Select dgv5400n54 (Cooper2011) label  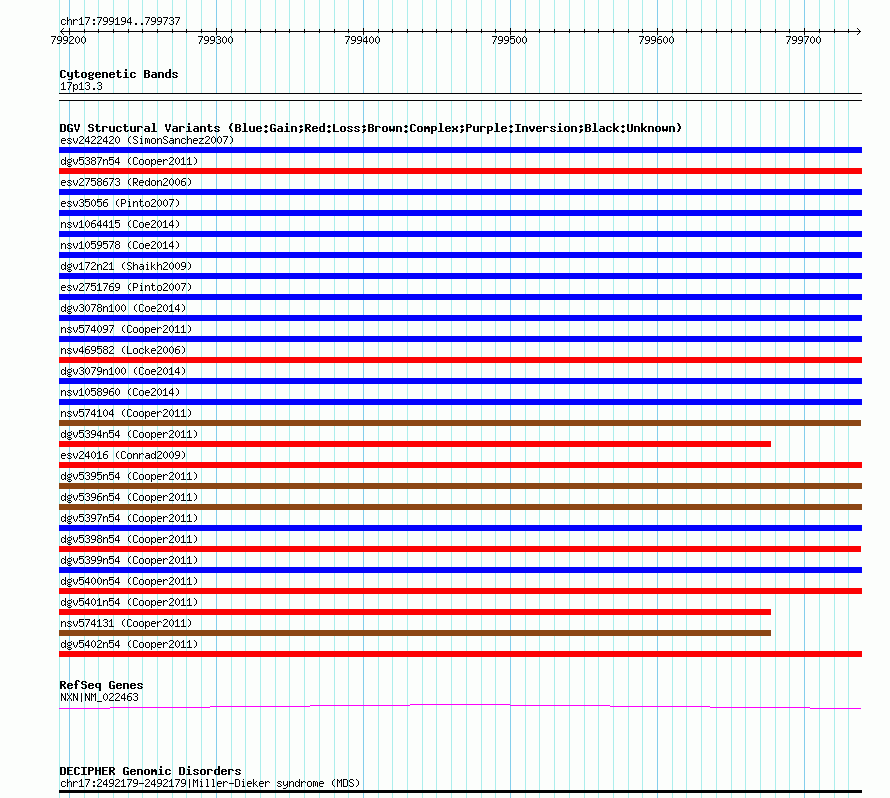pos(129,581)
